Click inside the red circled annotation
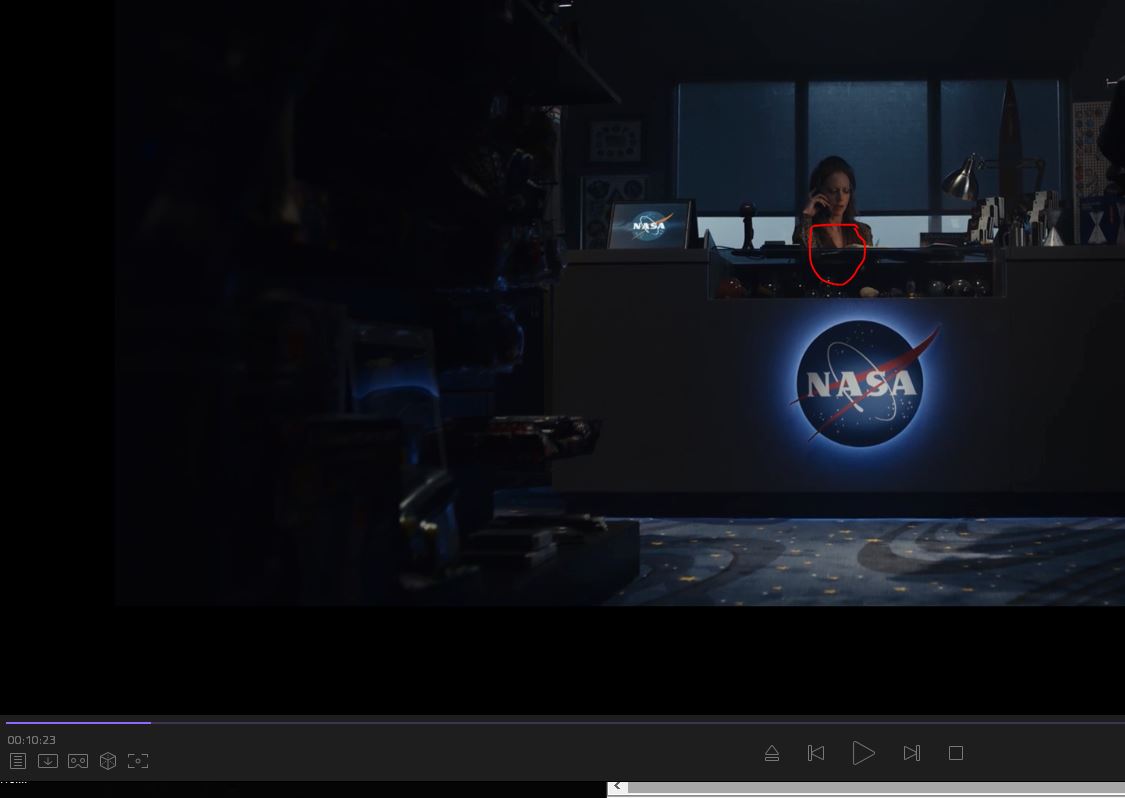Image resolution: width=1125 pixels, height=798 pixels. pyautogui.click(x=837, y=254)
